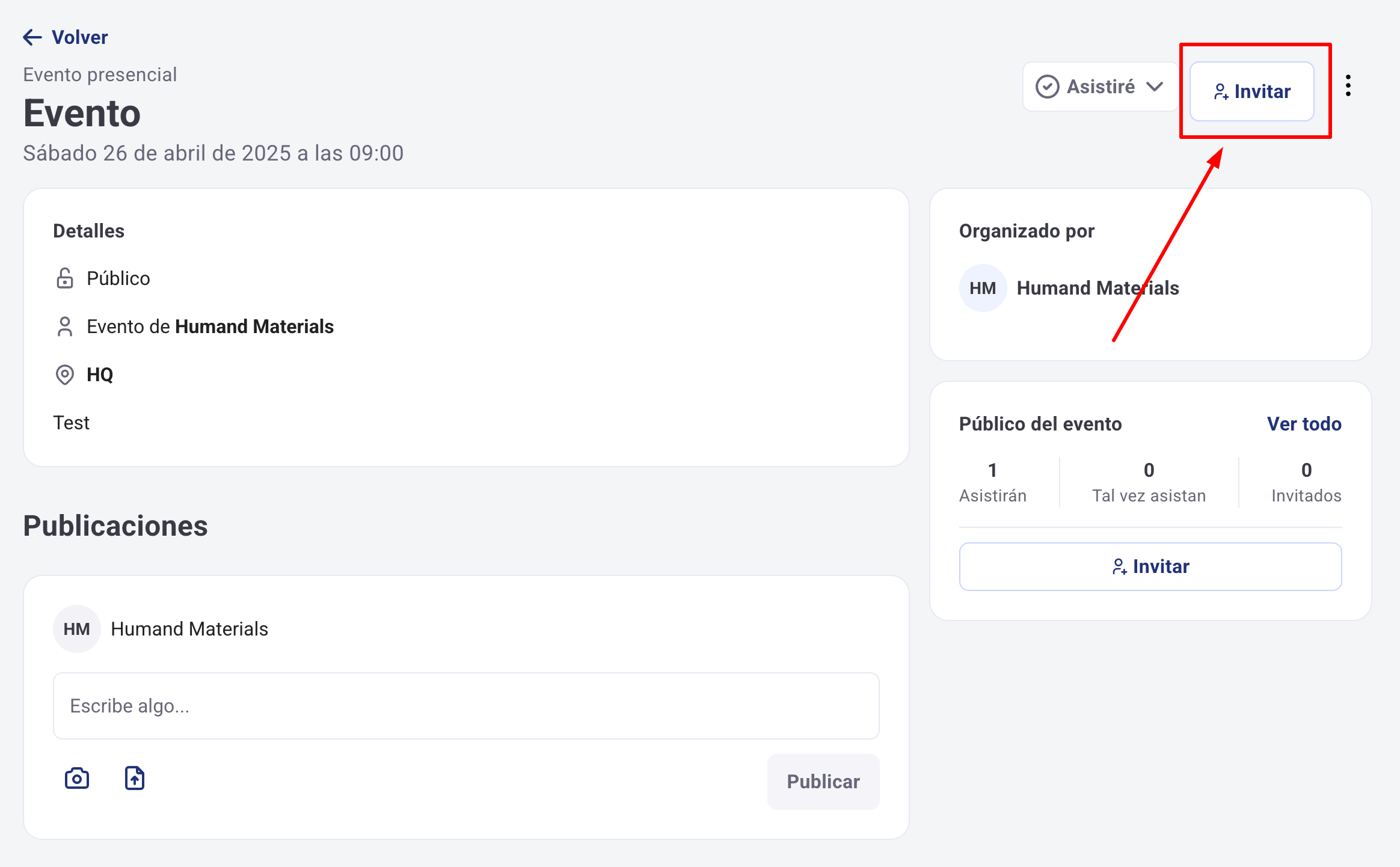The image size is (1400, 867).
Task: Click the Volver back arrow icon
Action: 32,37
